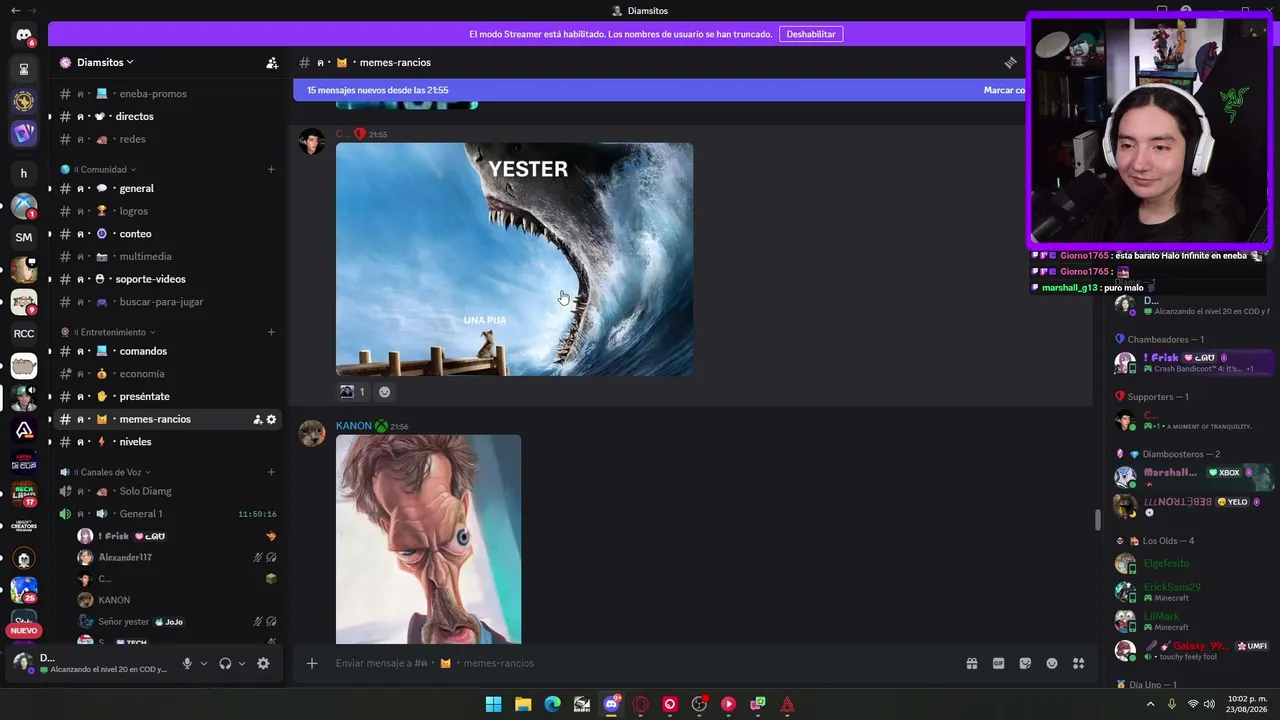1280x720 pixels.
Task: Open headphone output options arrow
Action: (x=241, y=663)
